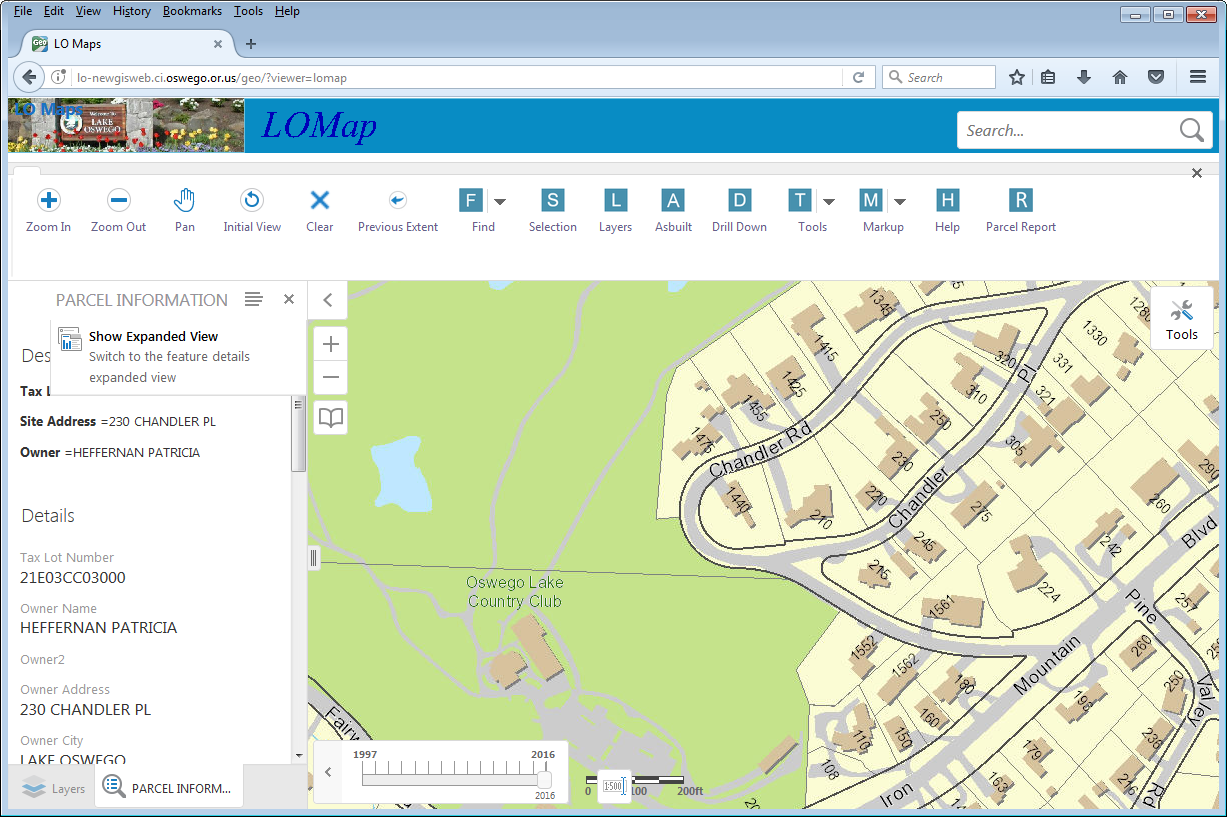Viewport: 1227px width, 817px height.
Task: Select the LO Maps browser tab
Action: pos(128,44)
